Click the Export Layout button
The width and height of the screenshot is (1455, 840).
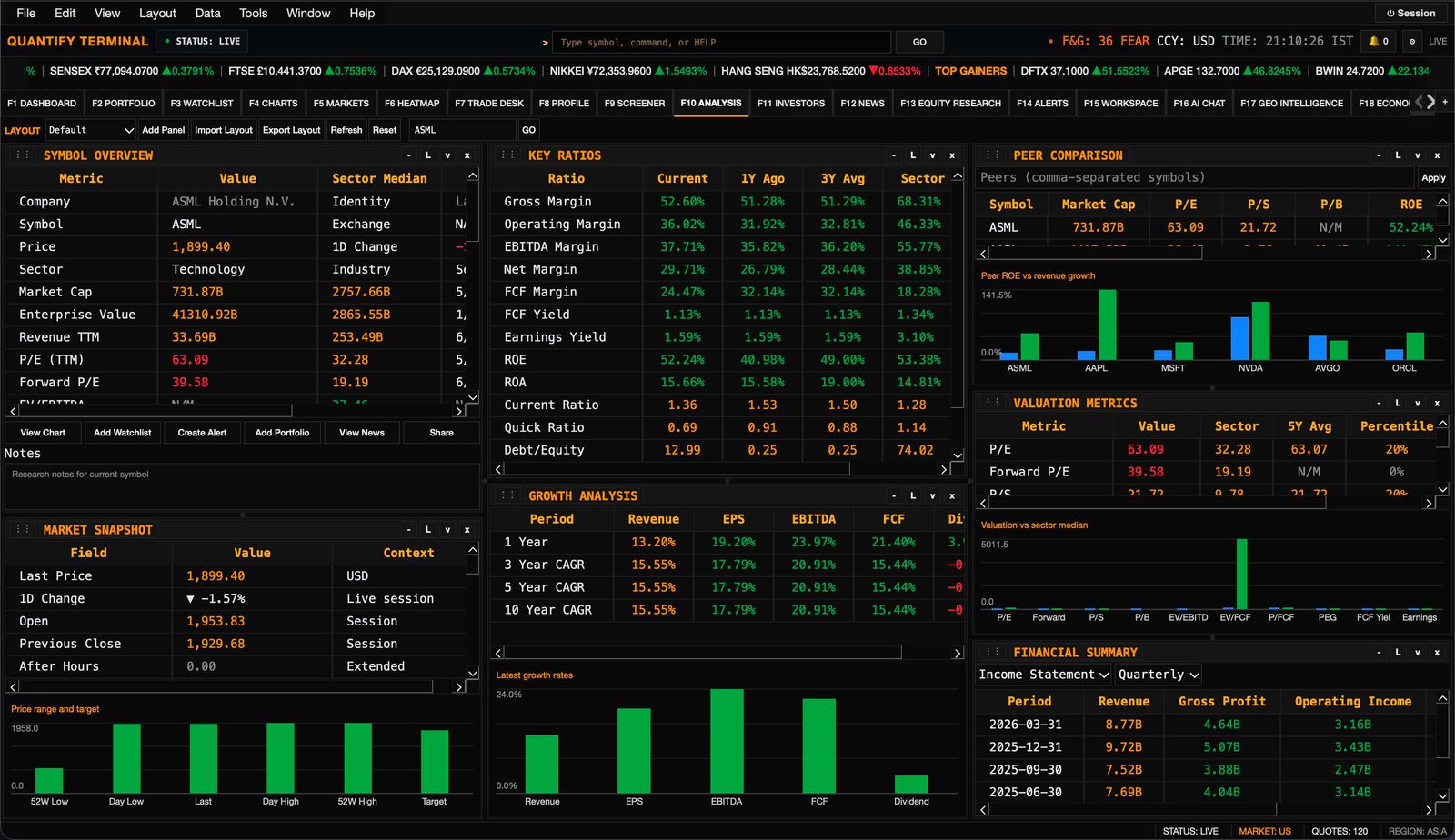[x=292, y=130]
